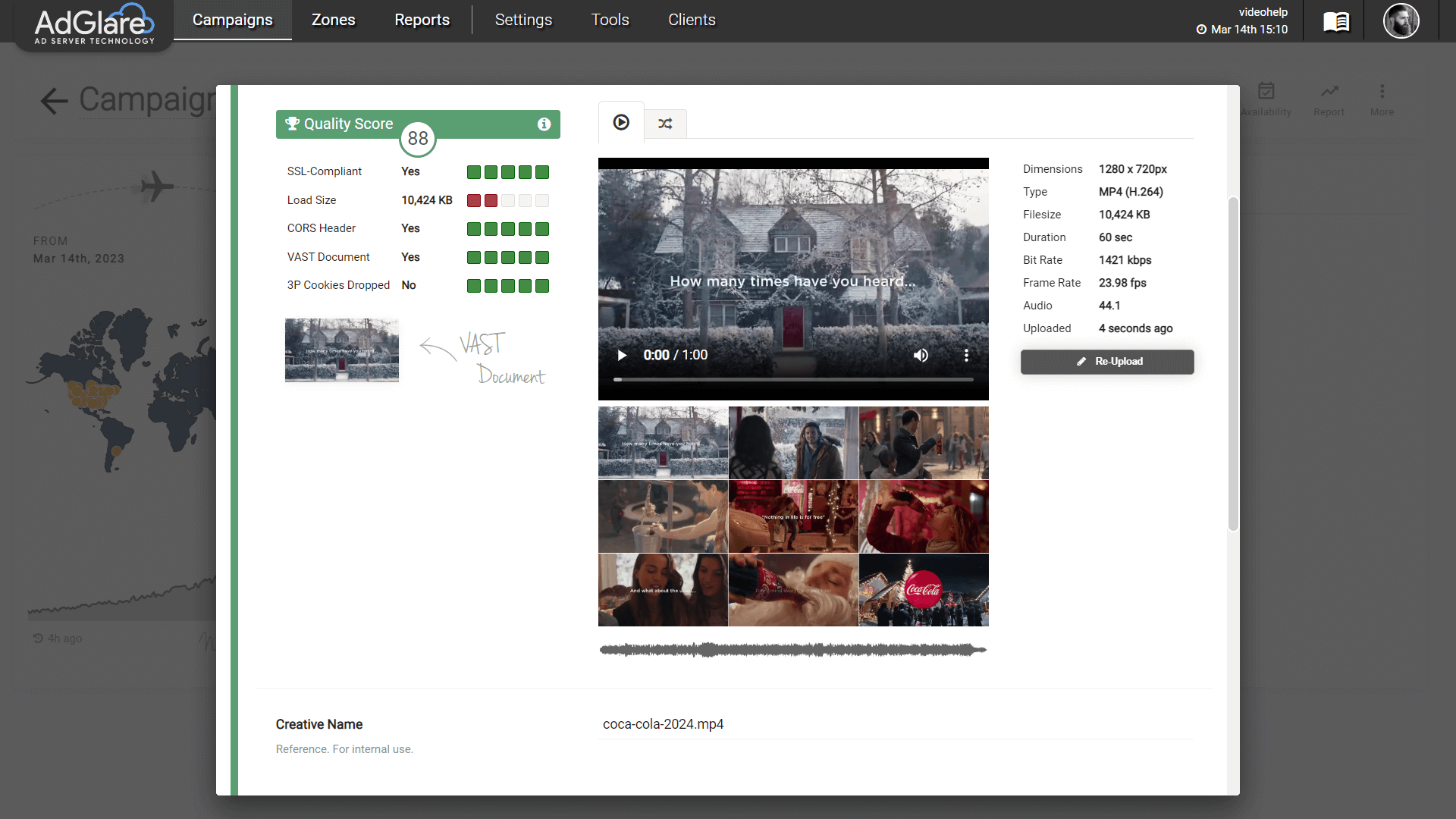
Task: Play the video preview
Action: (622, 355)
